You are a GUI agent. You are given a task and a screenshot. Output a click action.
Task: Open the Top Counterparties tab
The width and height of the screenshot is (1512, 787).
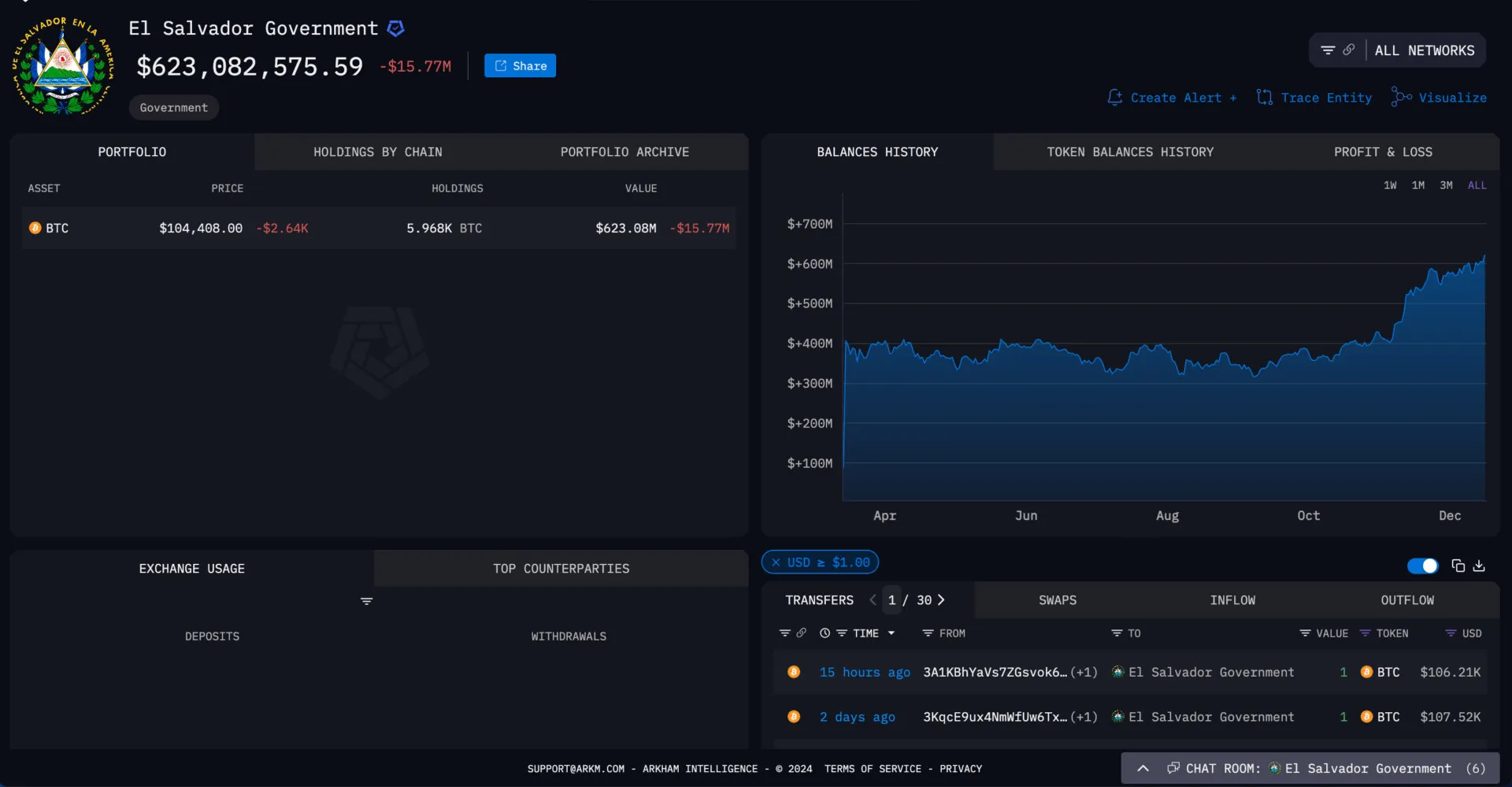pos(561,569)
